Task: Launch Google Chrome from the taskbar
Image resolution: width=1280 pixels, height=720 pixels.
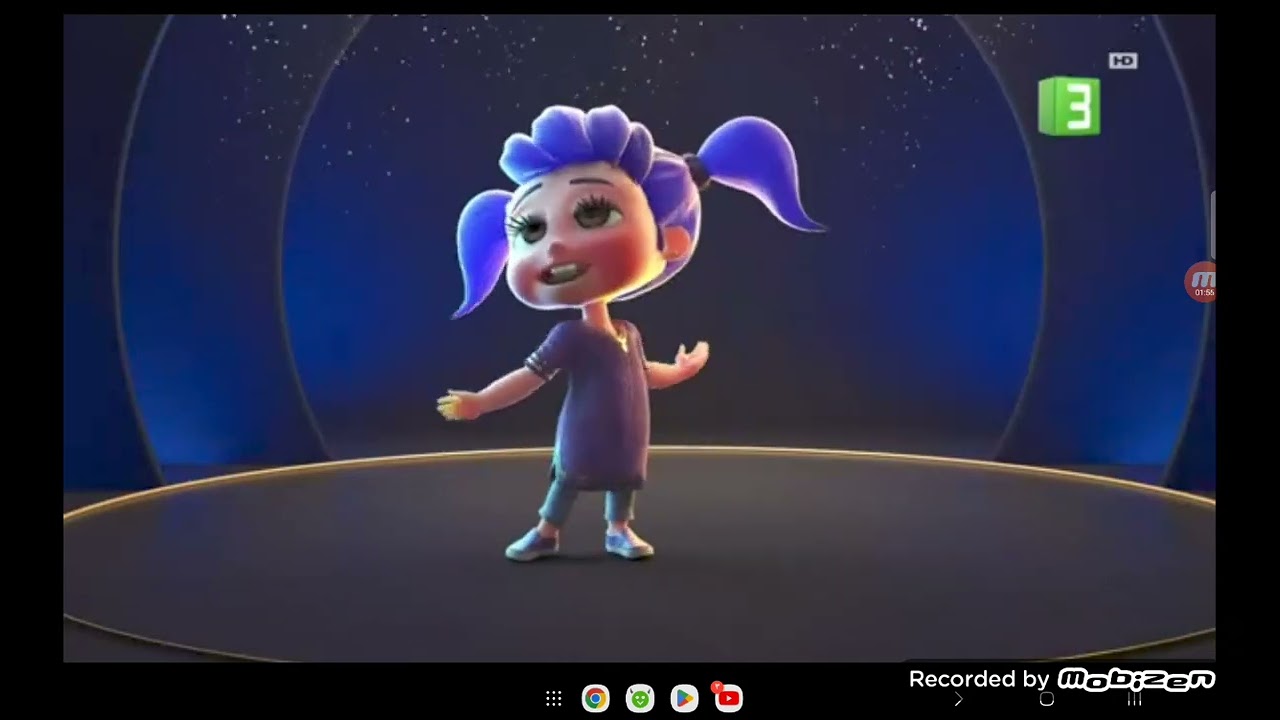Action: point(595,698)
